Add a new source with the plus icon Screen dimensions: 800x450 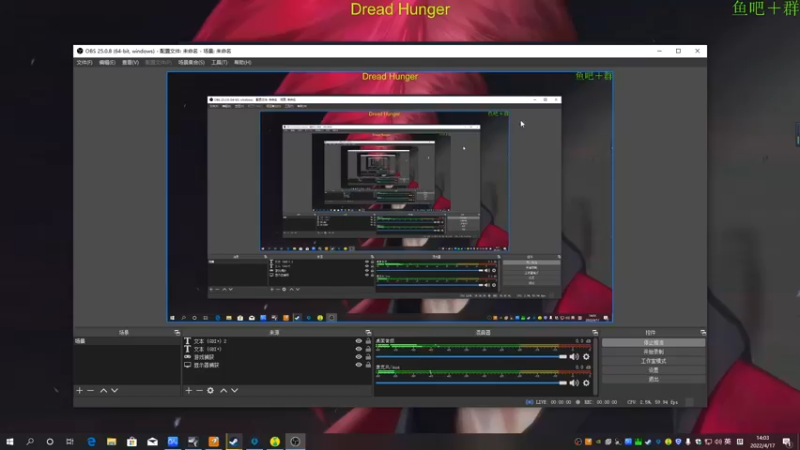[188, 390]
